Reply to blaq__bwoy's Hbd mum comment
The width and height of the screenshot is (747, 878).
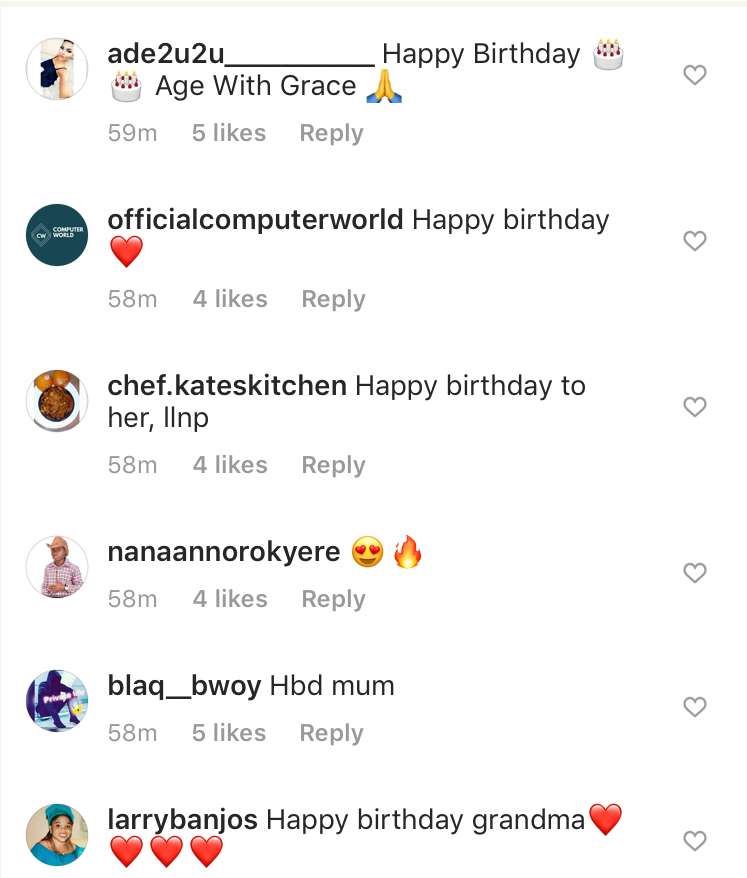(x=331, y=734)
